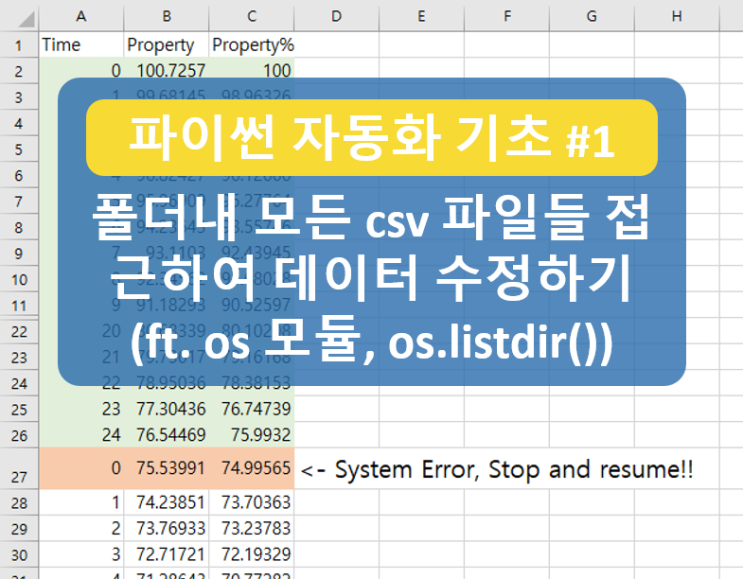This screenshot has width=743, height=579.
Task: Click the 'Property' header cell
Action: click(x=166, y=45)
